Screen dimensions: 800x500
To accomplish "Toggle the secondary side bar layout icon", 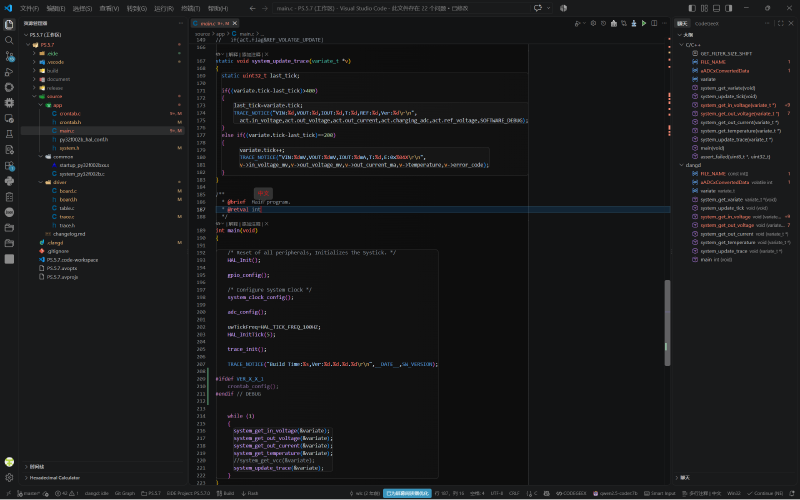I will pyautogui.click(x=729, y=8).
